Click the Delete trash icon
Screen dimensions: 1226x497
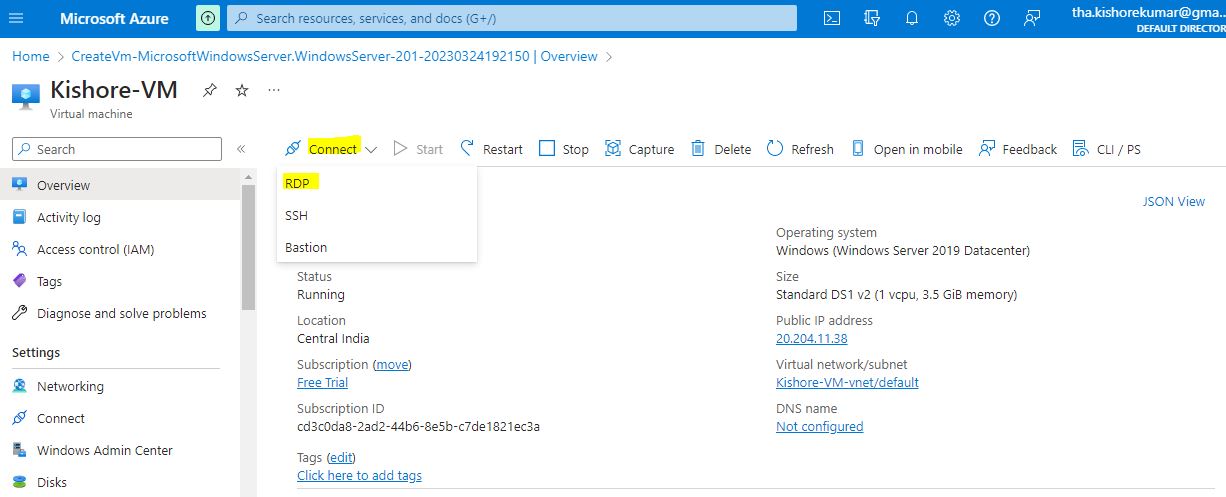click(699, 149)
